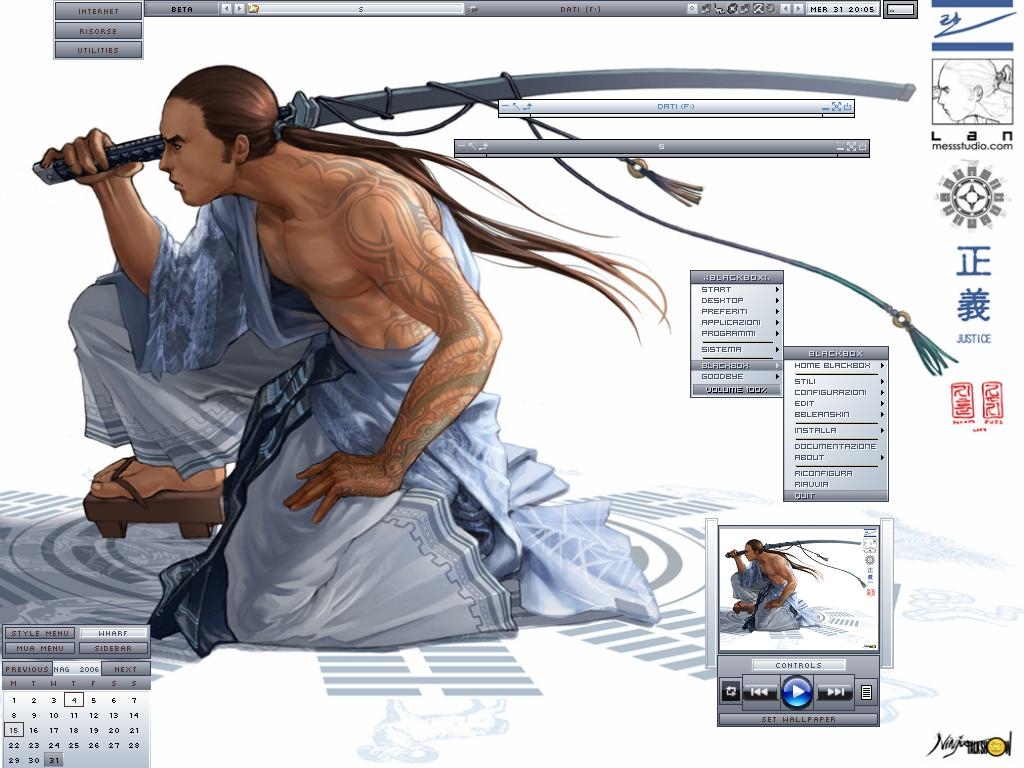Image resolution: width=1024 pixels, height=768 pixels.
Task: Select day 31 in the calendar
Action: click(54, 760)
